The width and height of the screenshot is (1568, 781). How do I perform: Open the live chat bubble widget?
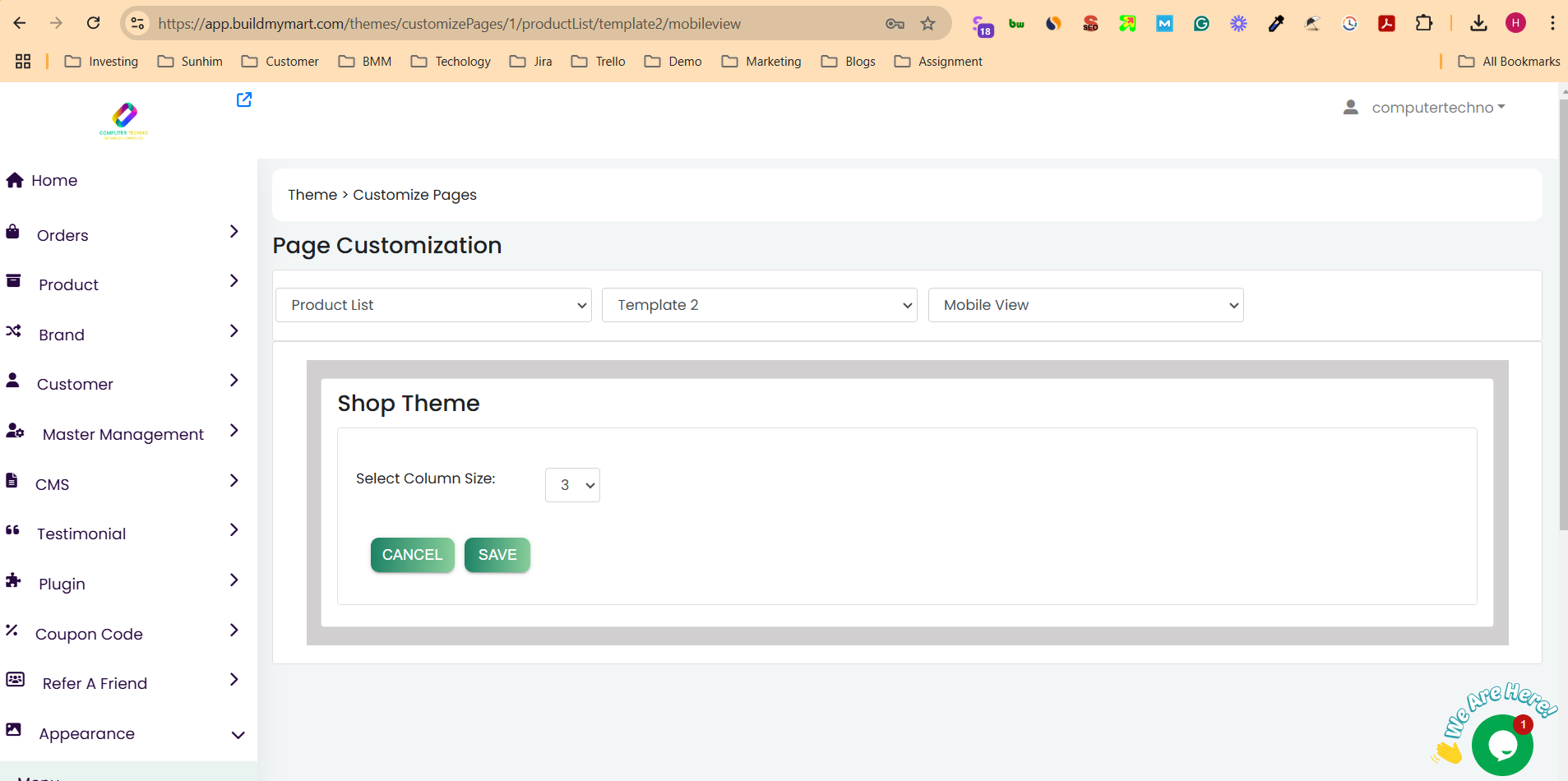1502,745
